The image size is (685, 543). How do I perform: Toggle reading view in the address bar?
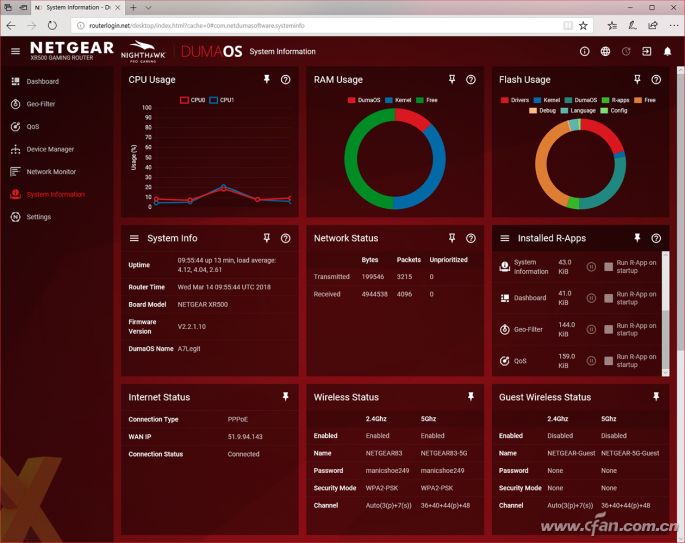pyautogui.click(x=567, y=25)
